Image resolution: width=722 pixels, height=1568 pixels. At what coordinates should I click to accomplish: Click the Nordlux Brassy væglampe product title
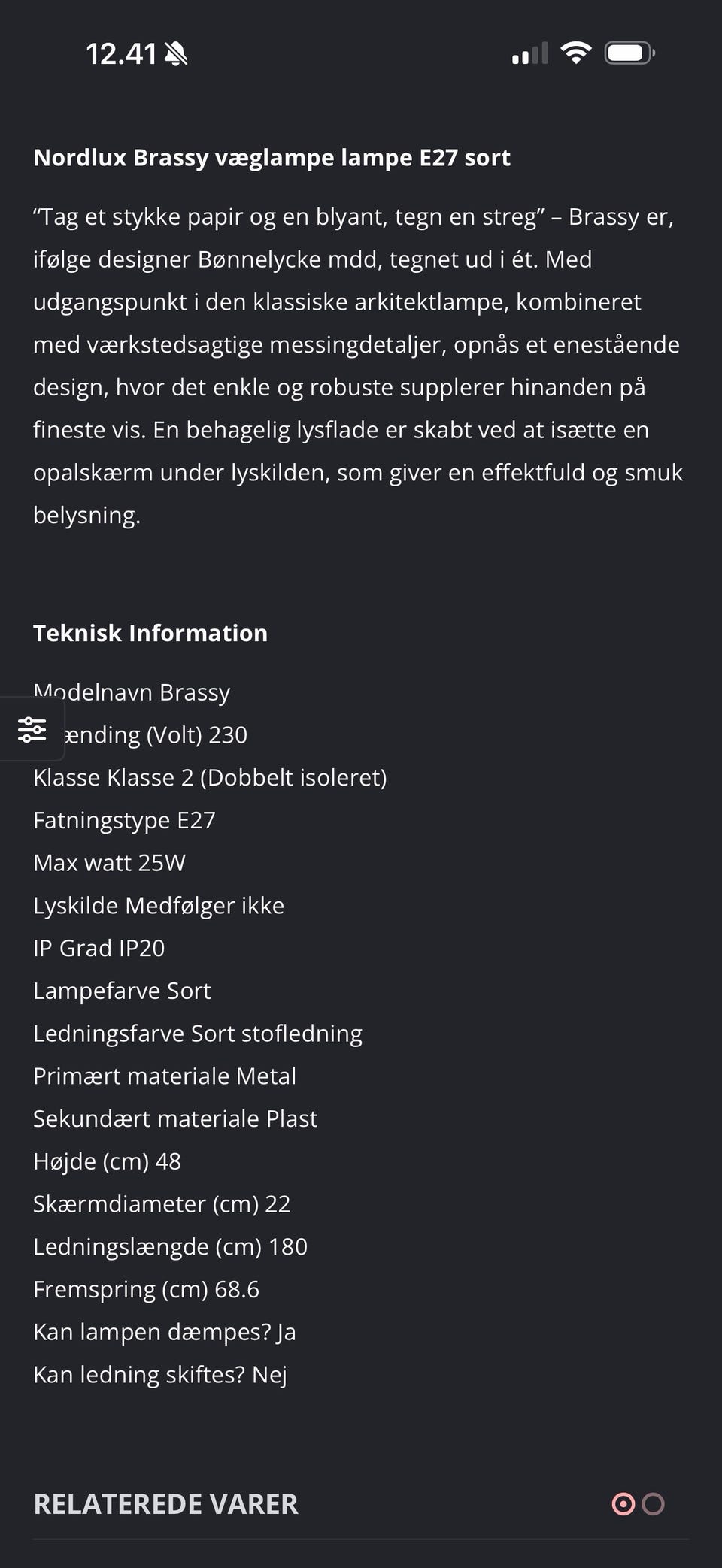pyautogui.click(x=272, y=157)
